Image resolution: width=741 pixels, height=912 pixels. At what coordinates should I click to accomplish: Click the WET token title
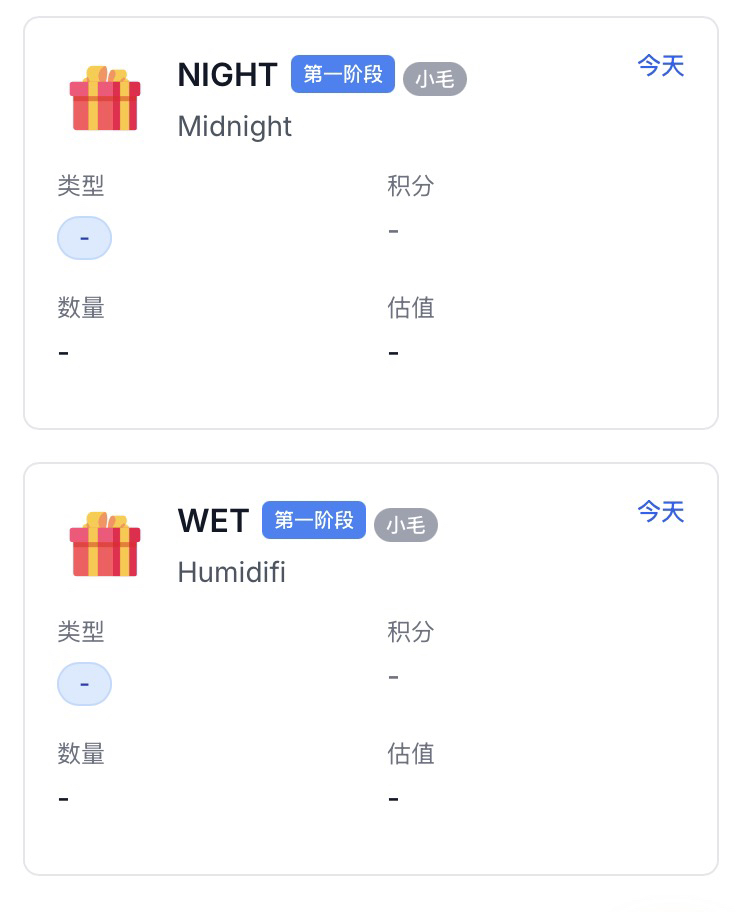click(x=213, y=521)
